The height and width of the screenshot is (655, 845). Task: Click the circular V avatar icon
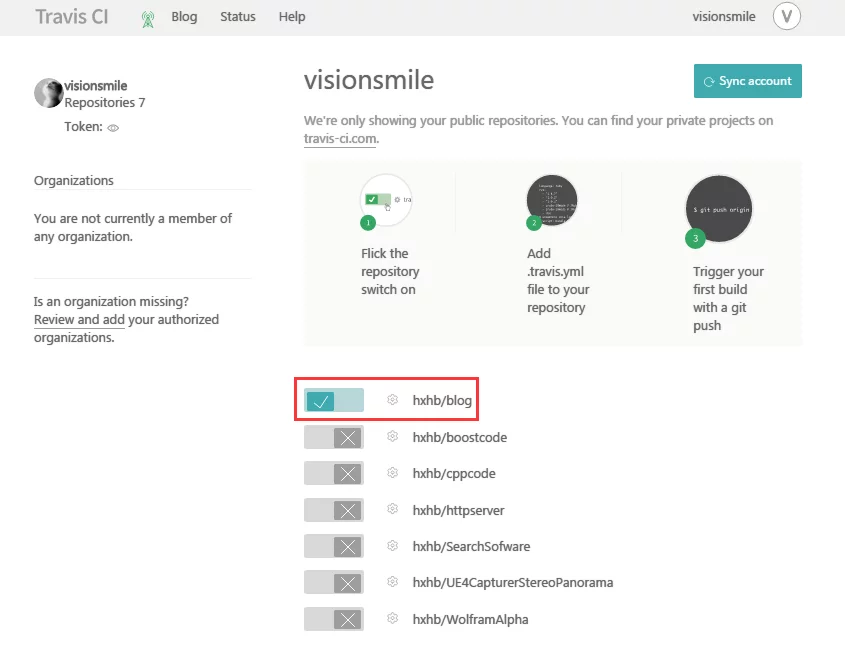[787, 16]
